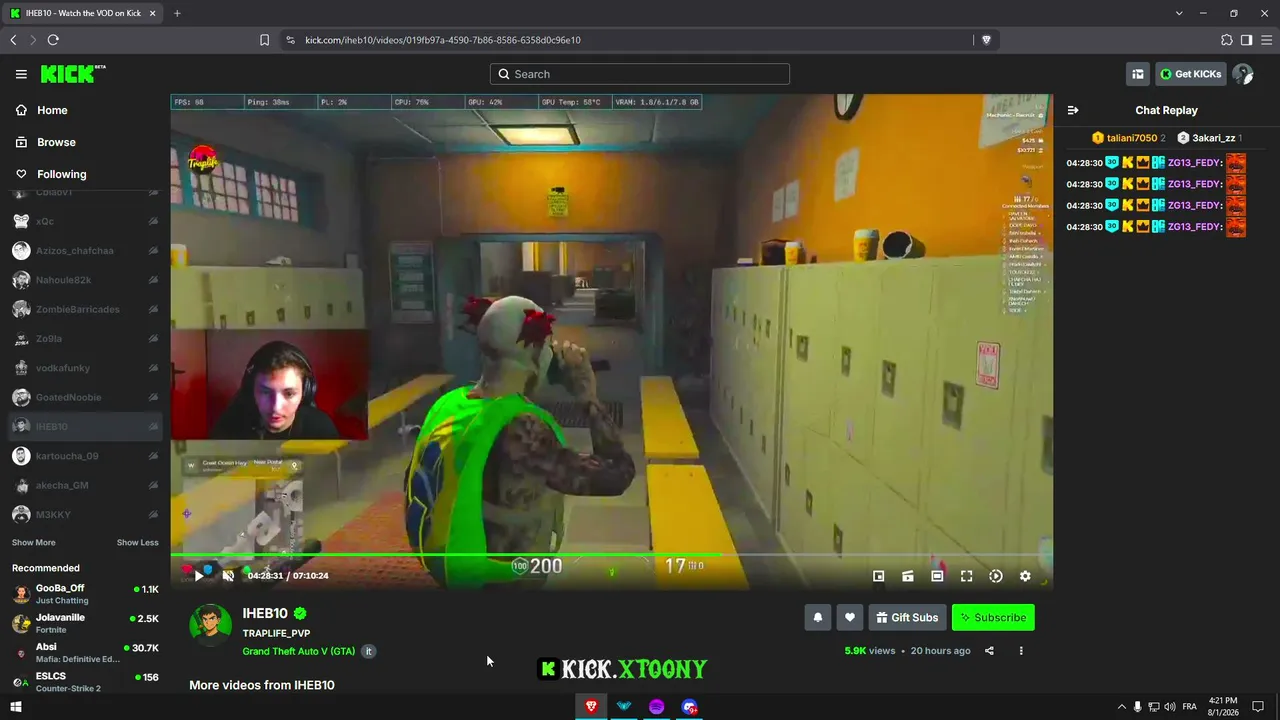The width and height of the screenshot is (1280, 720).
Task: Open Spotify from the taskbar
Action: click(x=656, y=707)
